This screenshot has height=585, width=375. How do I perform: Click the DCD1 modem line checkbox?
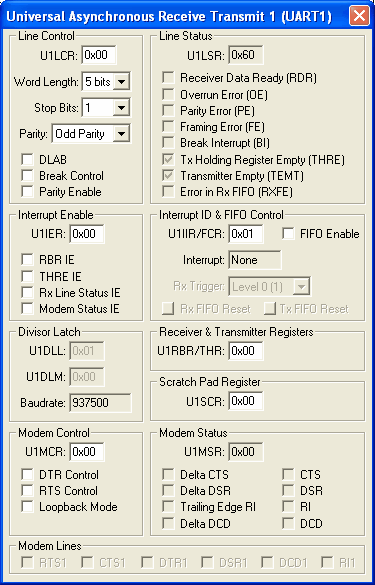[x=267, y=562]
